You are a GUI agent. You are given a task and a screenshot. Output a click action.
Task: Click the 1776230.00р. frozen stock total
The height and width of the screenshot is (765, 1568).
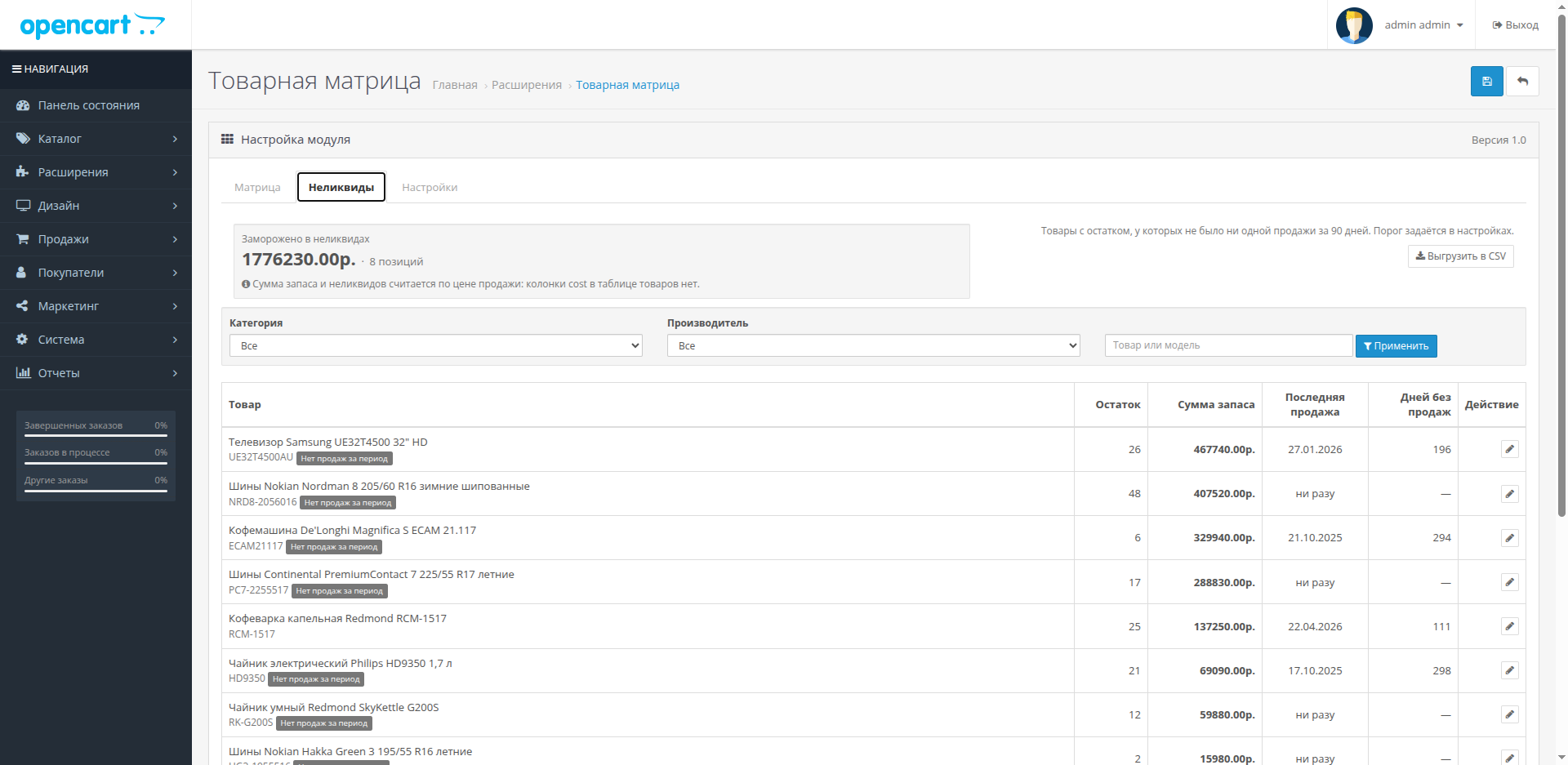tap(299, 260)
